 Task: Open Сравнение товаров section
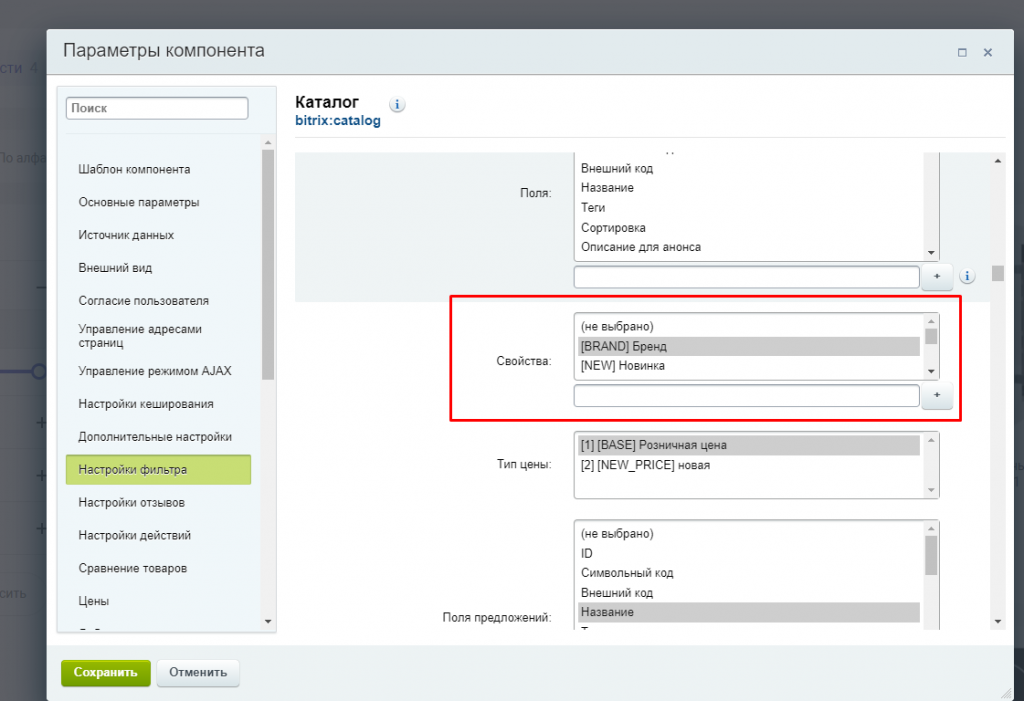[133, 568]
